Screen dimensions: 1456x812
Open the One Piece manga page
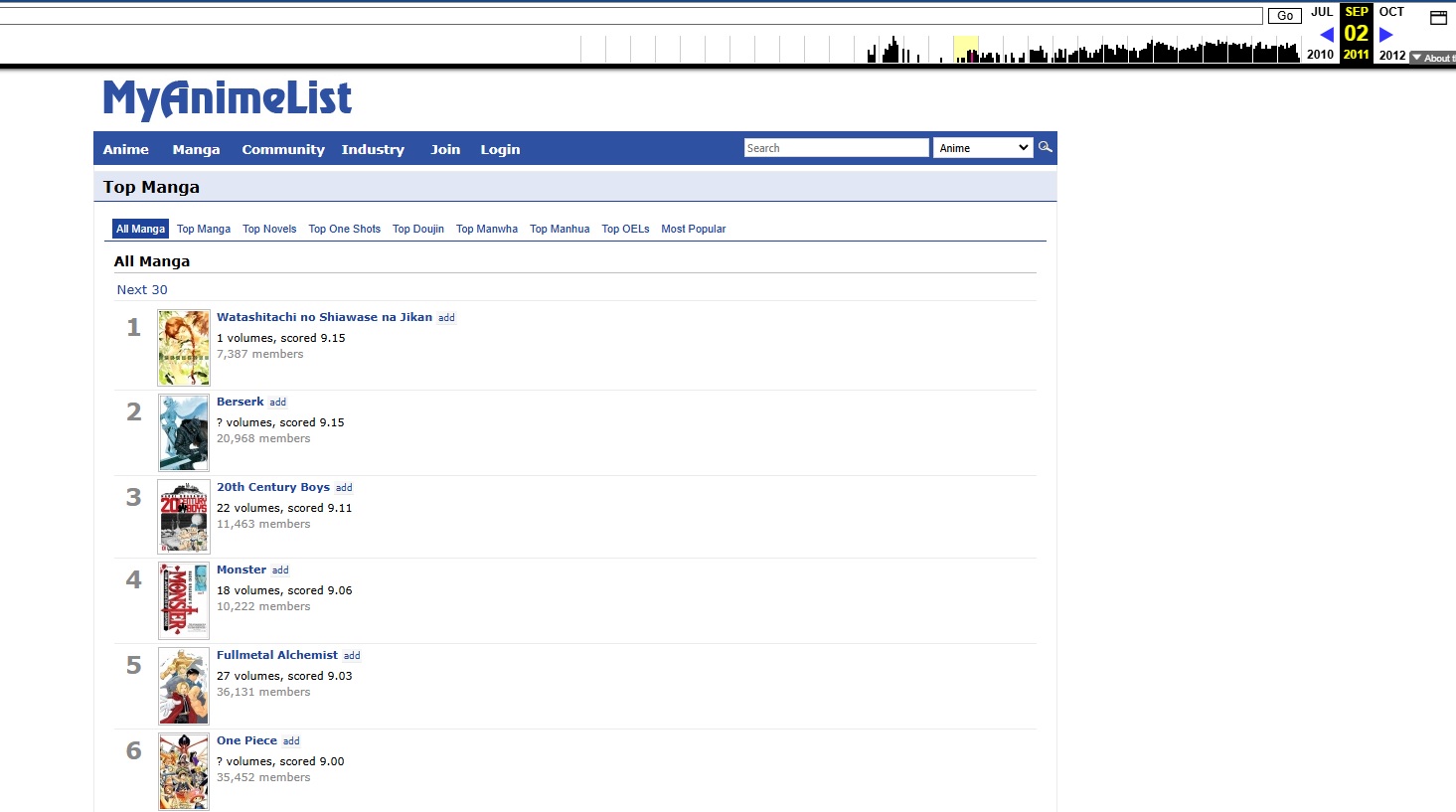246,740
